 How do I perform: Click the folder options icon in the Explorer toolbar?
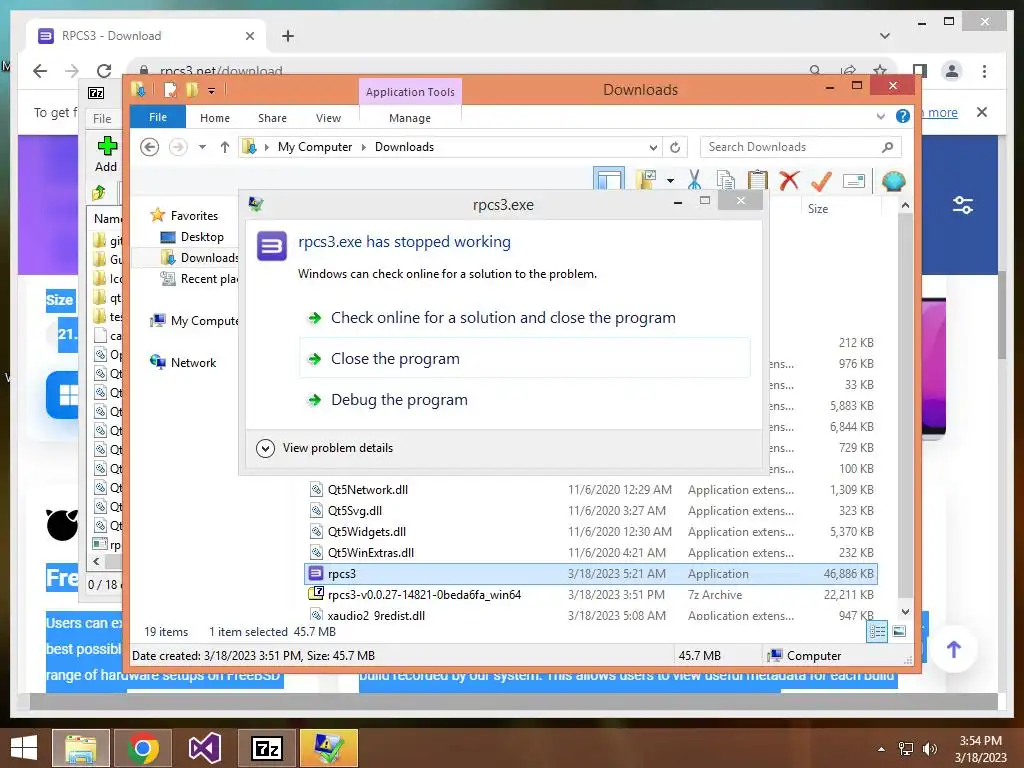point(646,180)
